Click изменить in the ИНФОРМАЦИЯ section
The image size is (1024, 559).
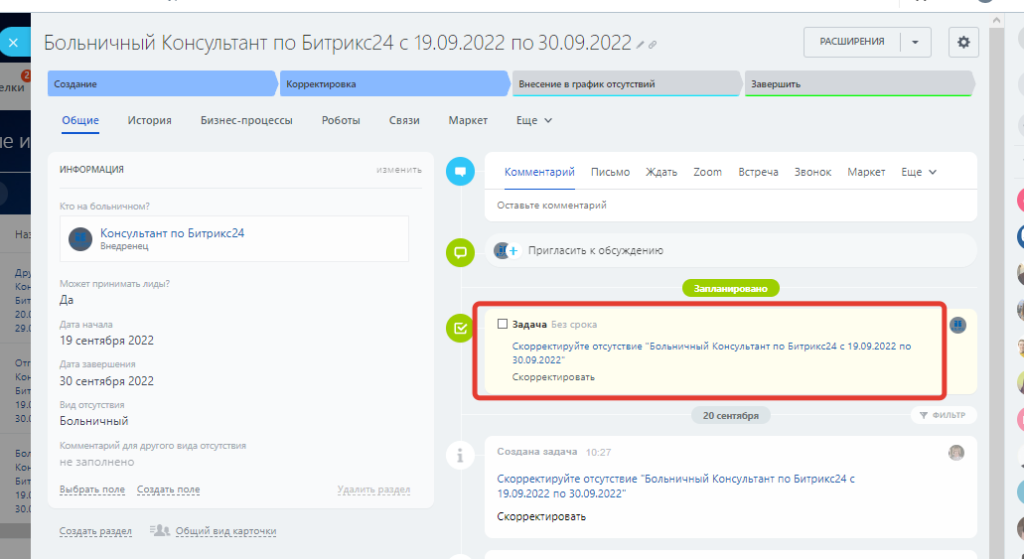(x=399, y=170)
